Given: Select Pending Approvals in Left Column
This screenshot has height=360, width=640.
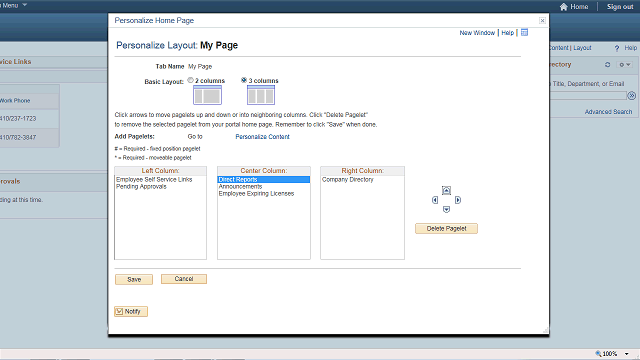Looking at the screenshot, I should [x=141, y=187].
